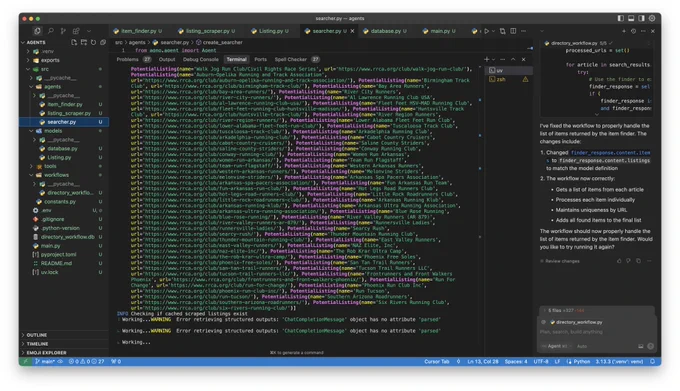Collapse the workflows folder
680x391 pixels.
(56, 175)
